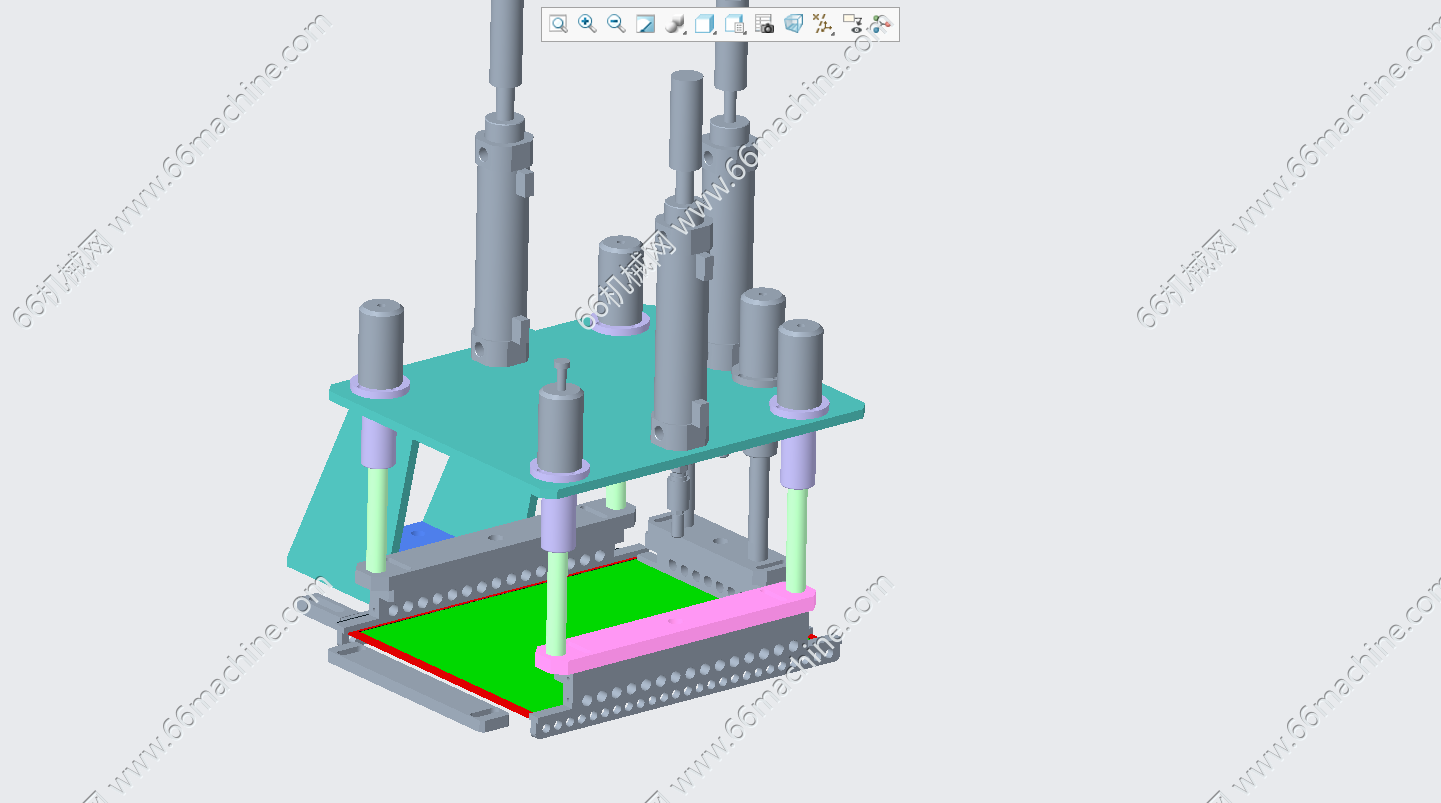Toggle the Annotation Display eye icon
The image size is (1441, 803).
852,24
